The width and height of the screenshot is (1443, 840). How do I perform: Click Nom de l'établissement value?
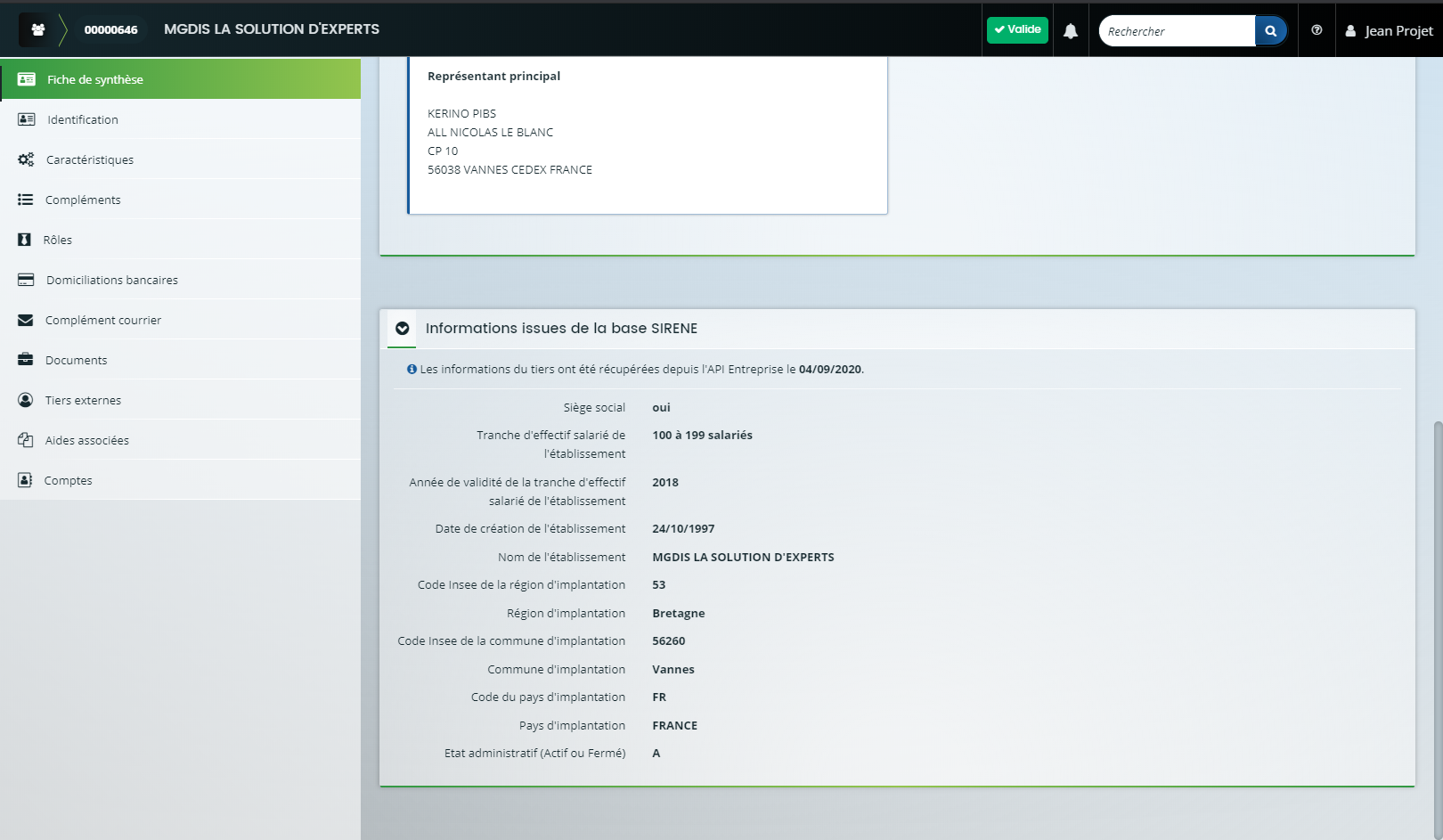743,557
